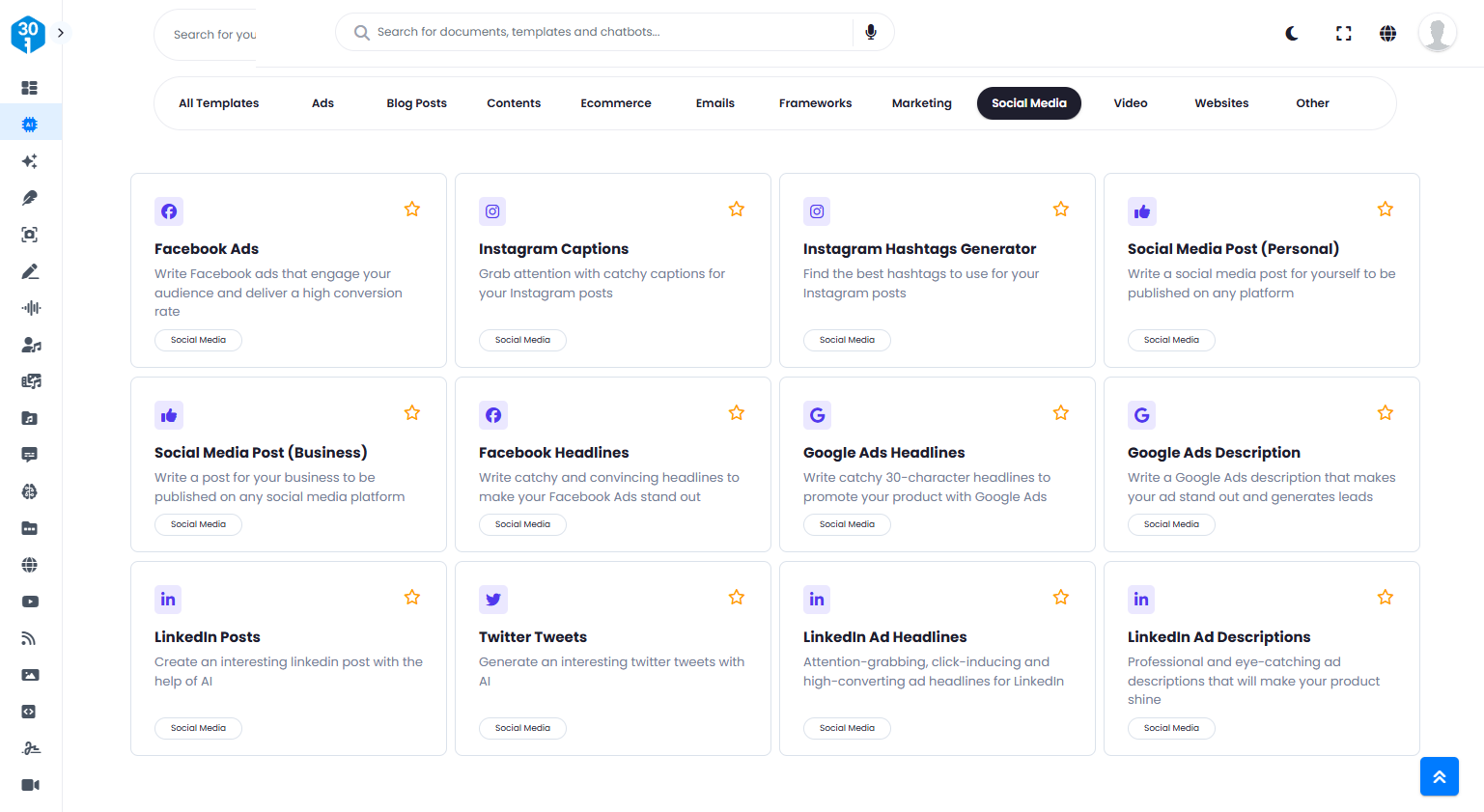Viewport: 1484px width, 812px height.
Task: Favorite the Instagram Captions template star
Action: [x=737, y=210]
